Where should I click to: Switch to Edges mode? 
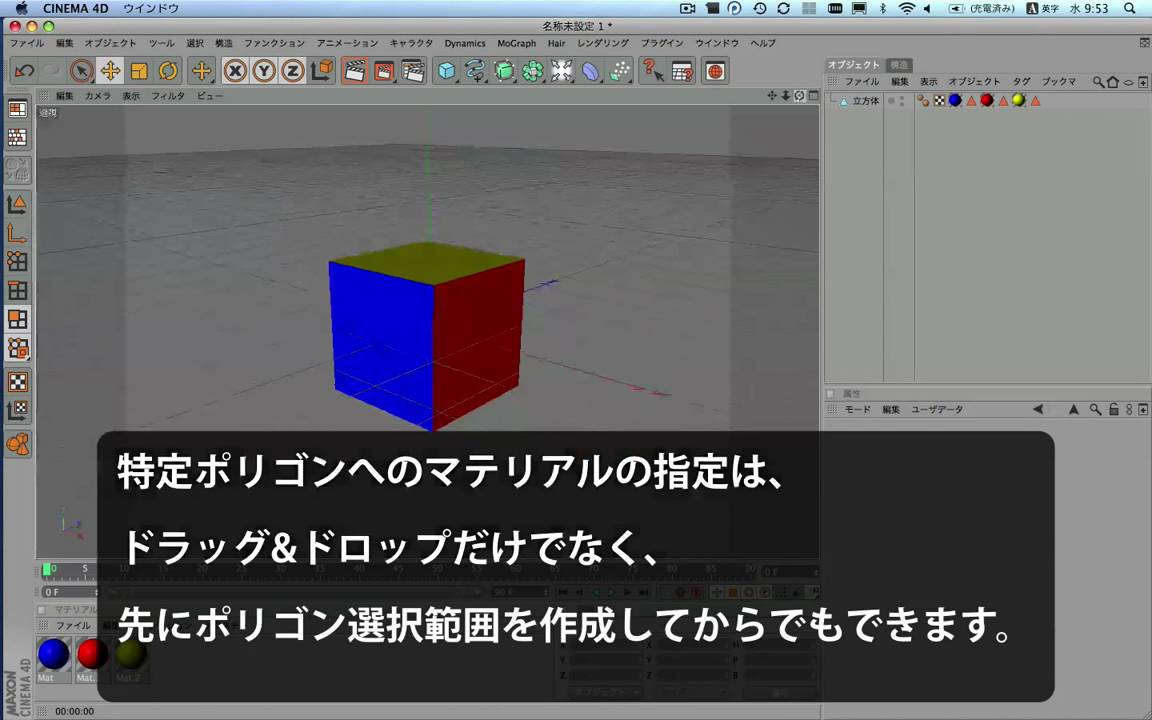18,290
